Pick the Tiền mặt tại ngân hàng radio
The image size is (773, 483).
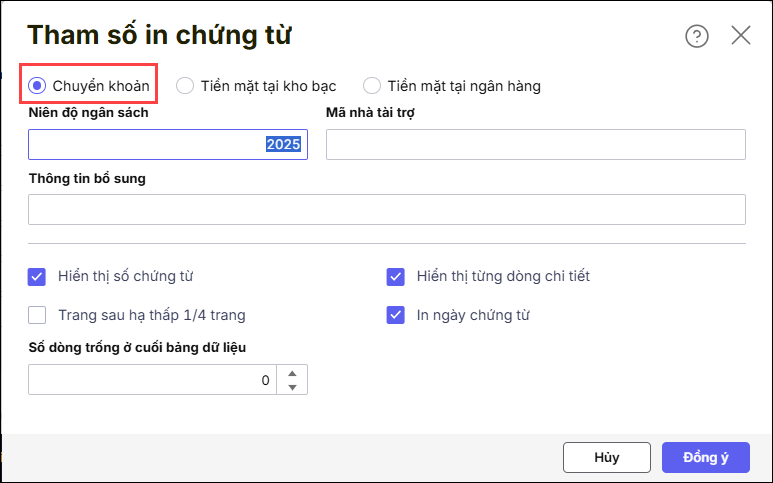coord(372,86)
